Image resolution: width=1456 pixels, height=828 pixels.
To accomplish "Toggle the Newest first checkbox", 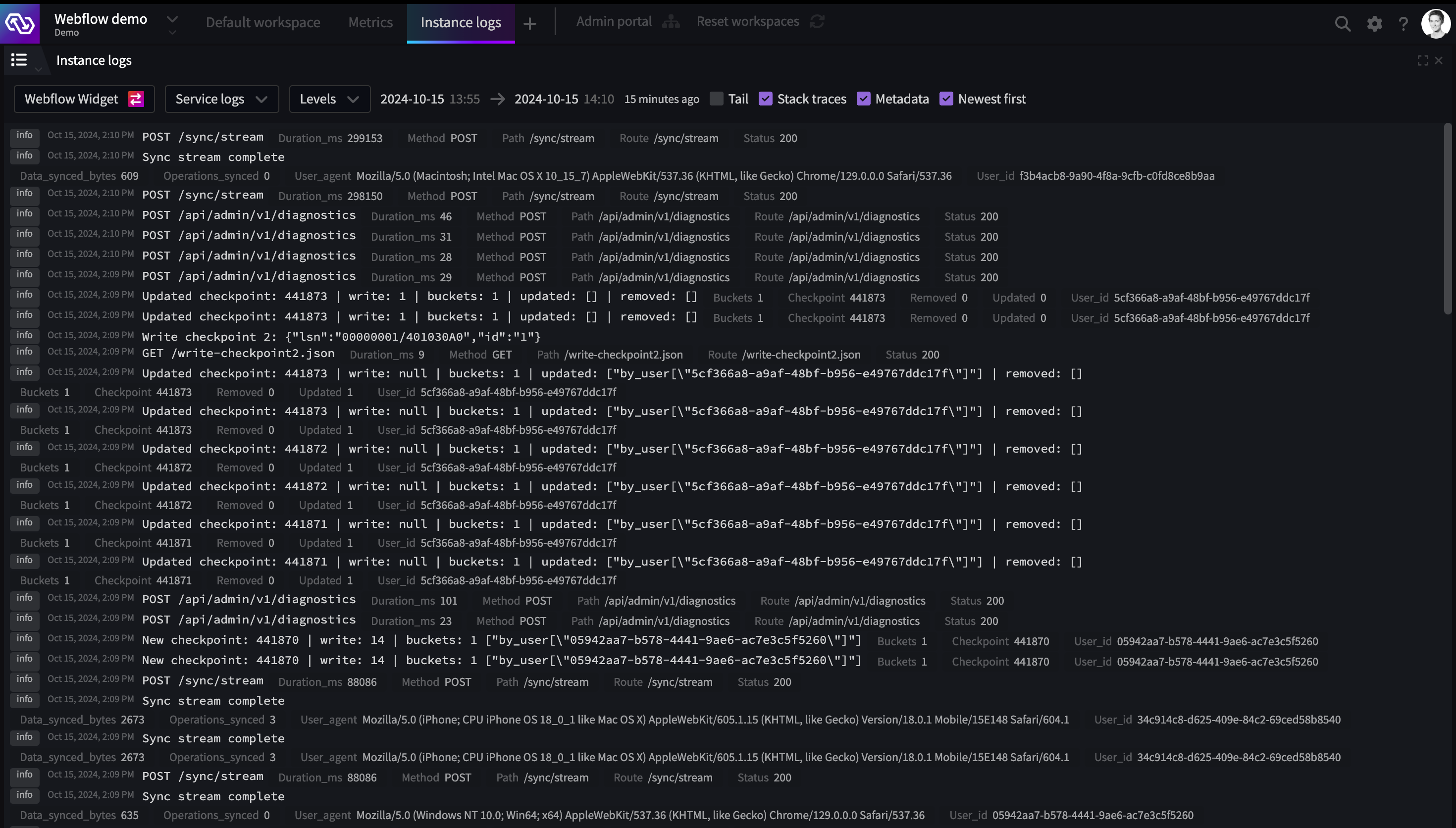I will click(946, 99).
